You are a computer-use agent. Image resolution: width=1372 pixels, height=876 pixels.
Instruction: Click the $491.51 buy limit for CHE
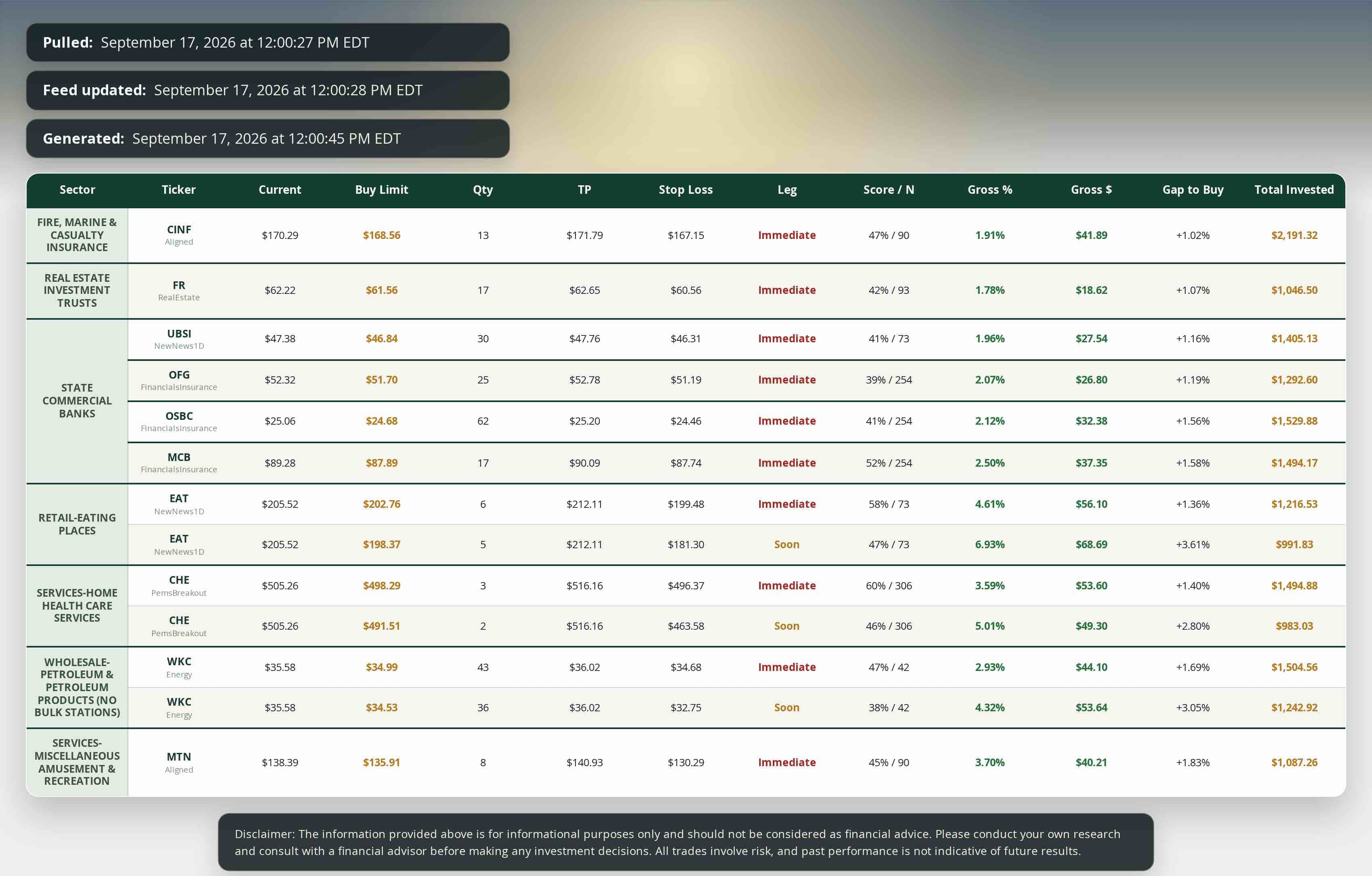pos(382,626)
